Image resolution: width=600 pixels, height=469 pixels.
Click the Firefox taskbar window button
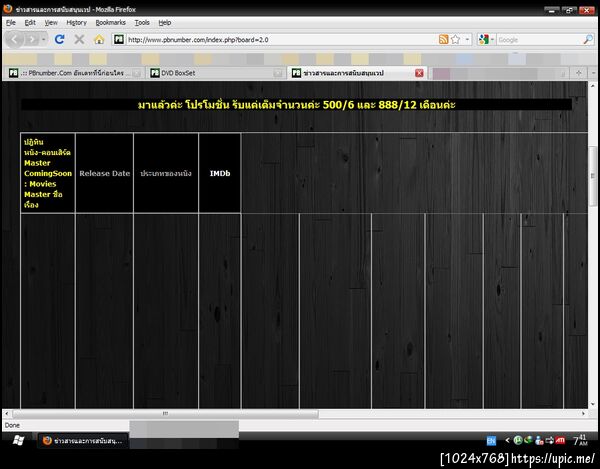point(83,441)
